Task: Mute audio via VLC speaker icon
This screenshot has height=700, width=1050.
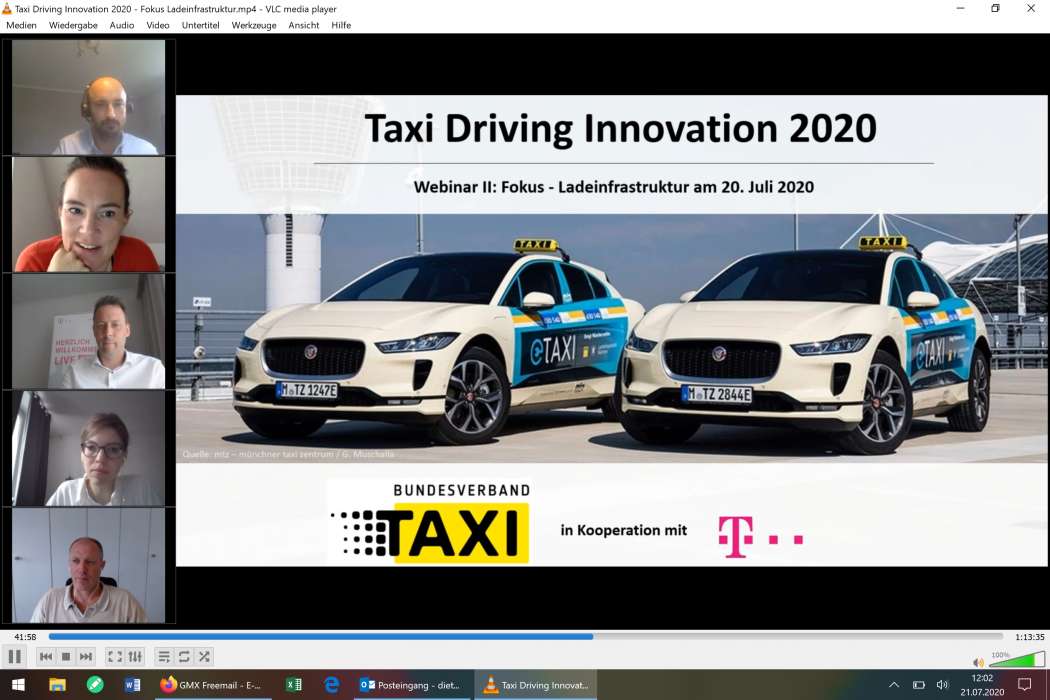Action: [x=978, y=662]
